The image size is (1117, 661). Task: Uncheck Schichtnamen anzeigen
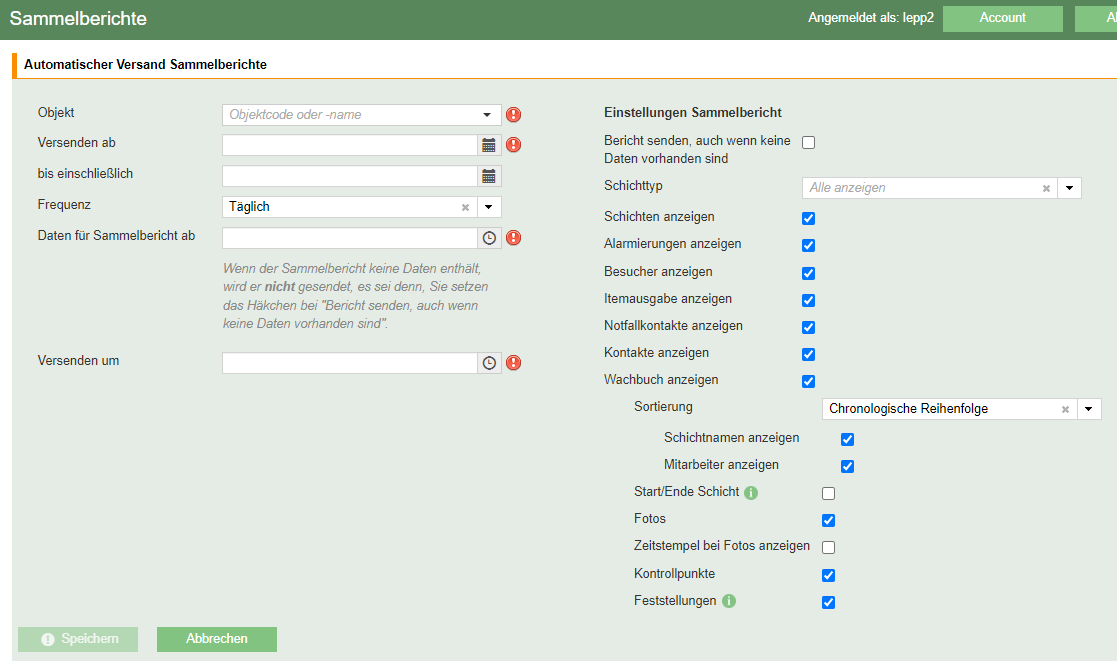tap(848, 439)
